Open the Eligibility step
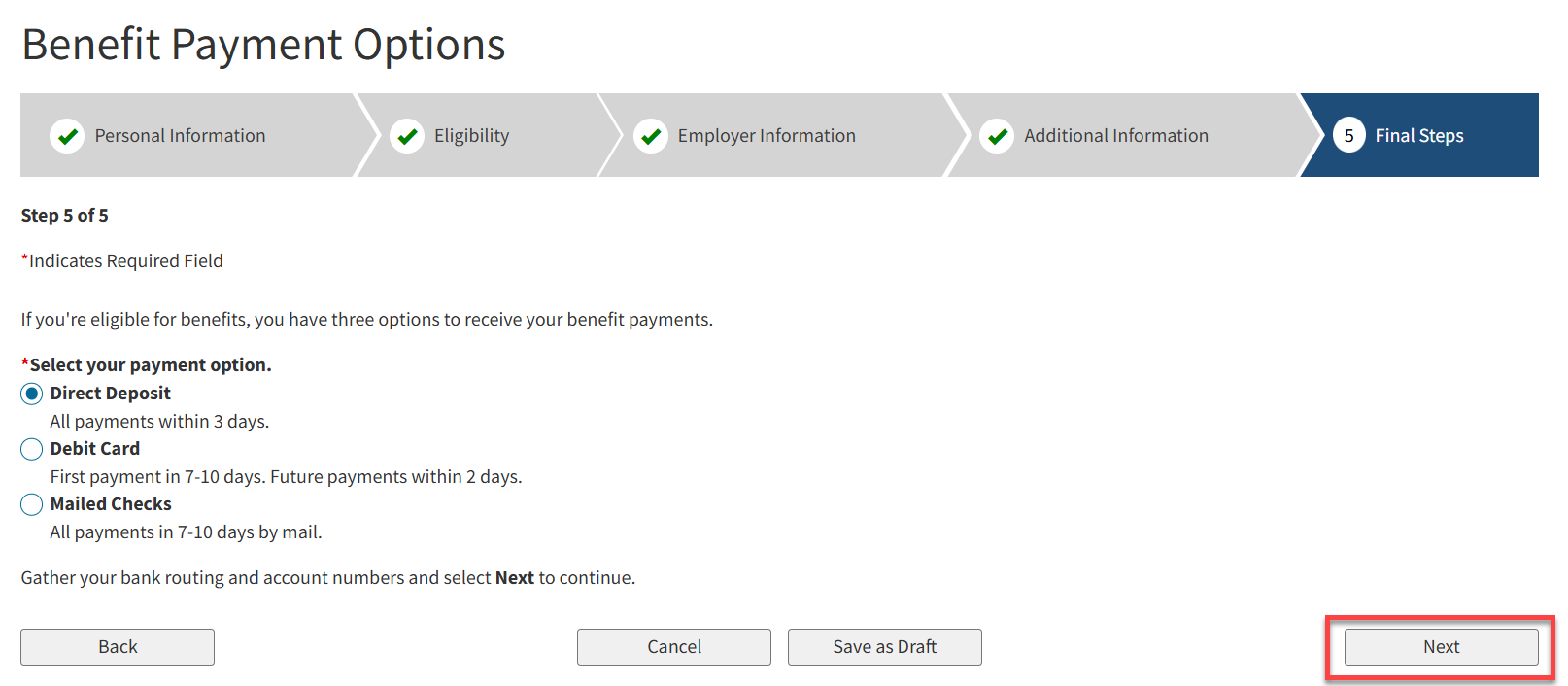The height and width of the screenshot is (686, 1568). click(471, 136)
